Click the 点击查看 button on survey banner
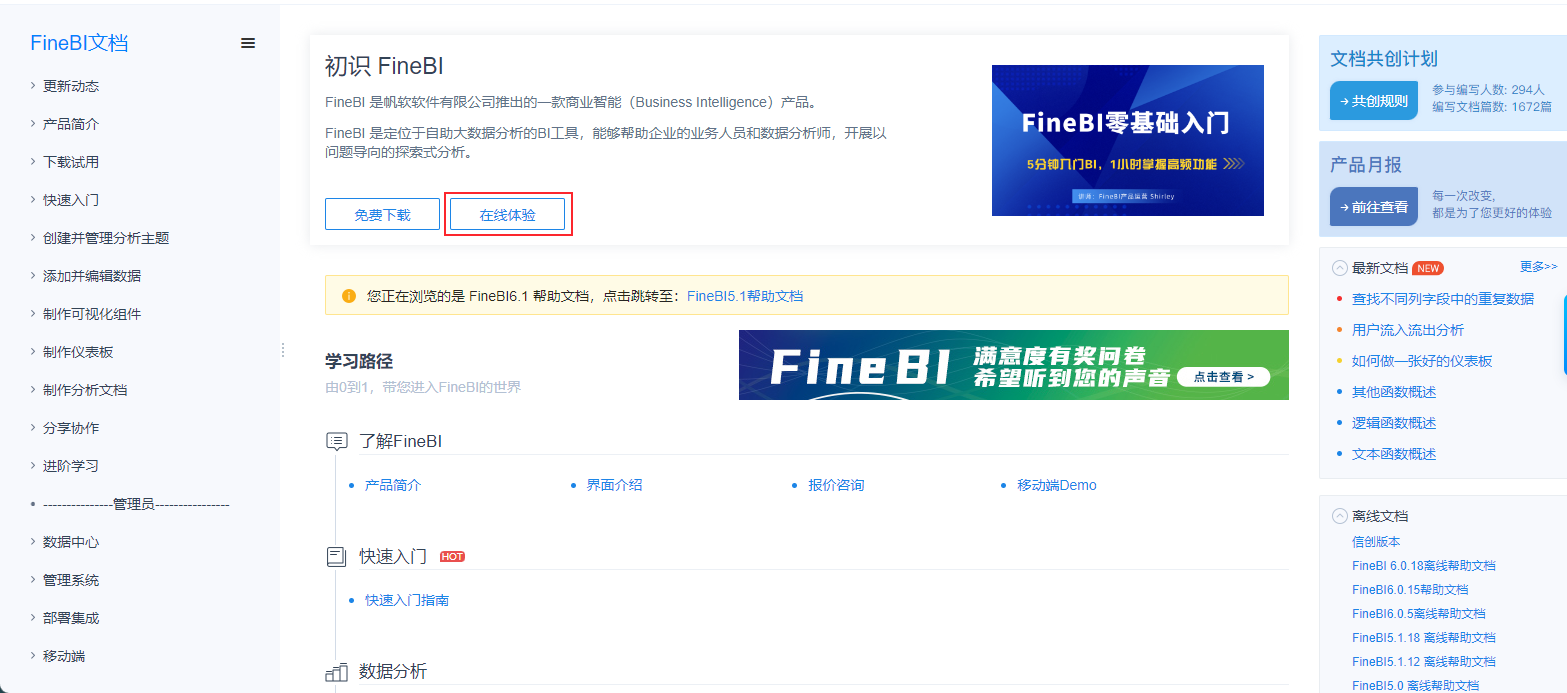Viewport: 1567px width, 693px height. point(1223,377)
